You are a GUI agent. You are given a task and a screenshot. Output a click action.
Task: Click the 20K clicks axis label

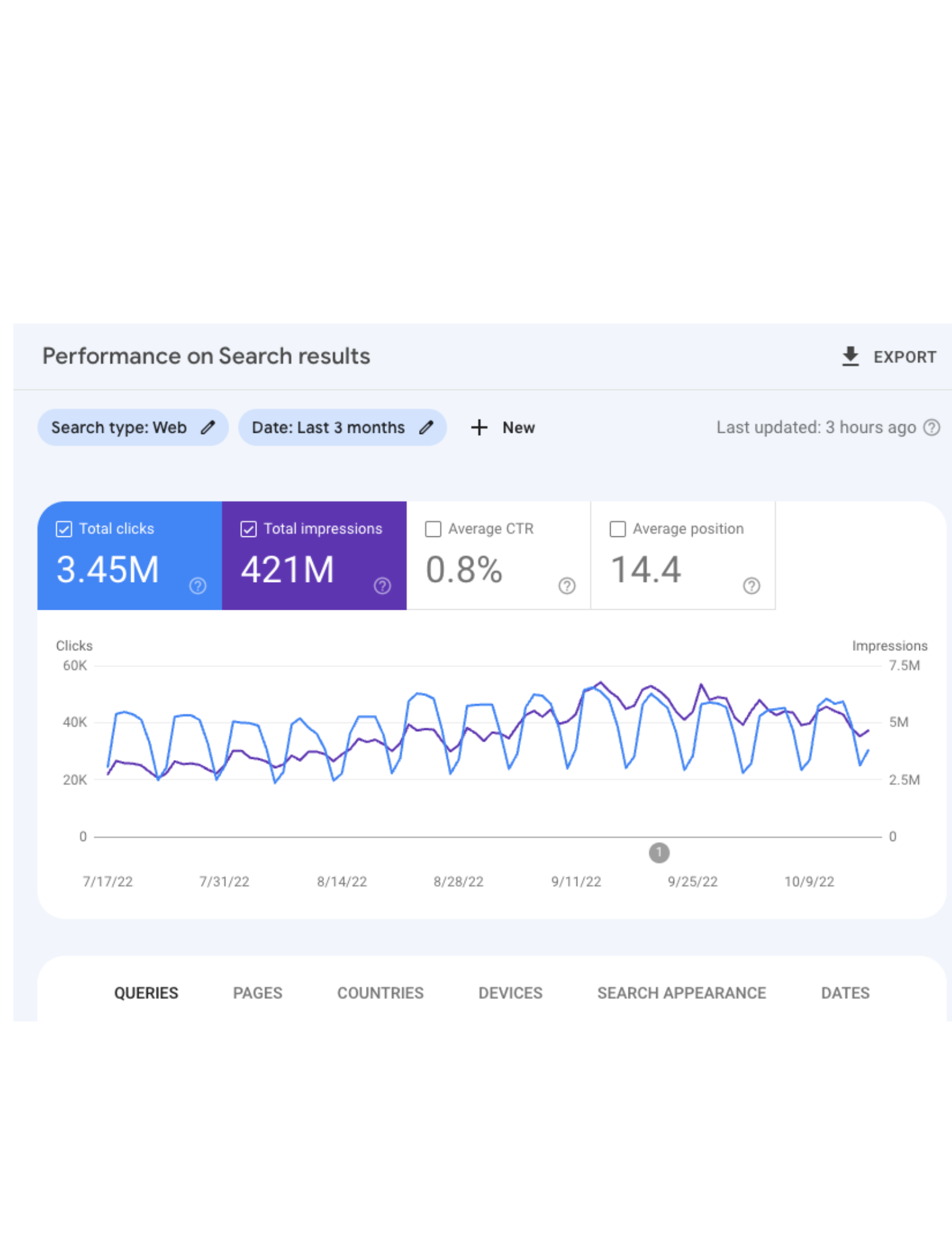pos(75,779)
